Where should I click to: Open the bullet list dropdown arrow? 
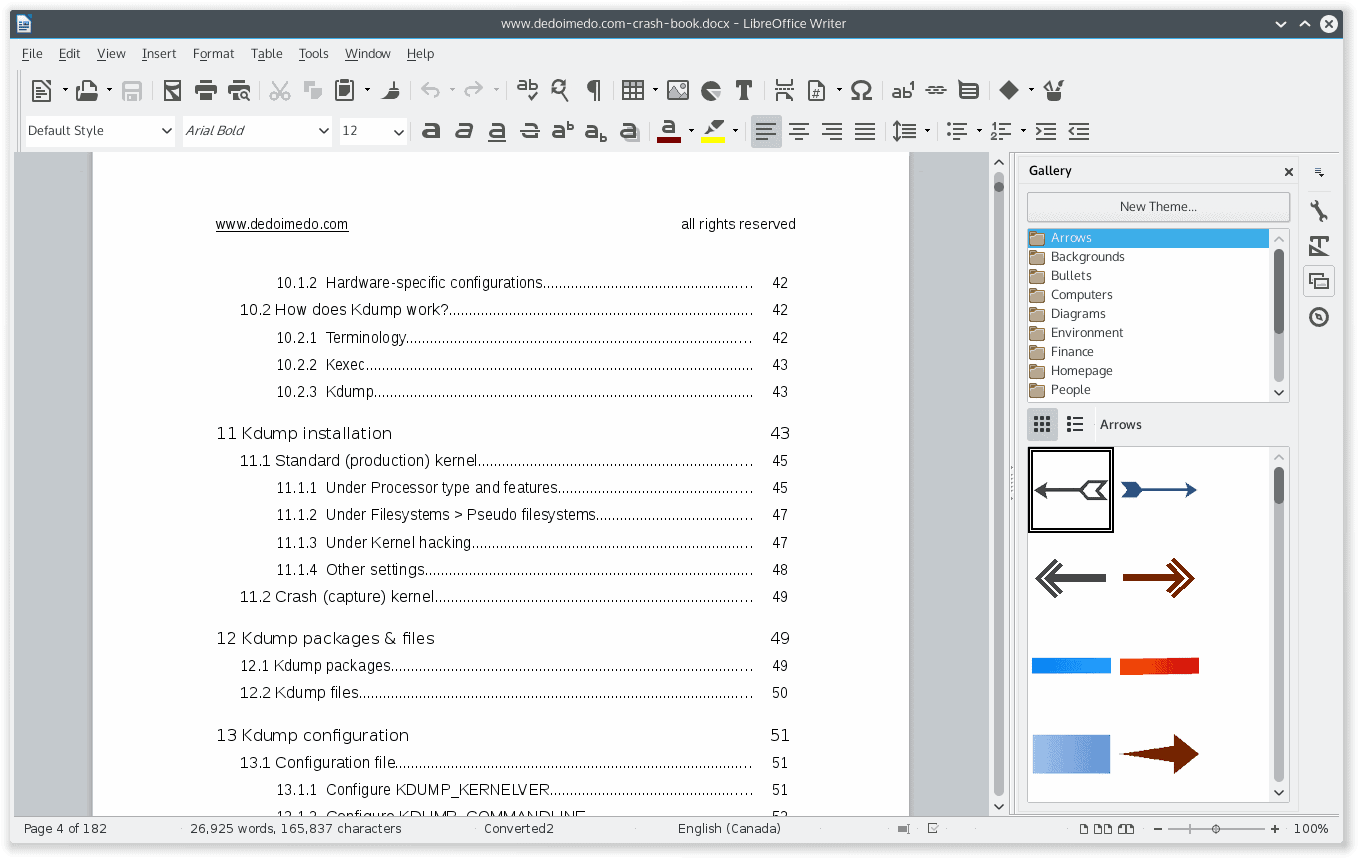979,131
